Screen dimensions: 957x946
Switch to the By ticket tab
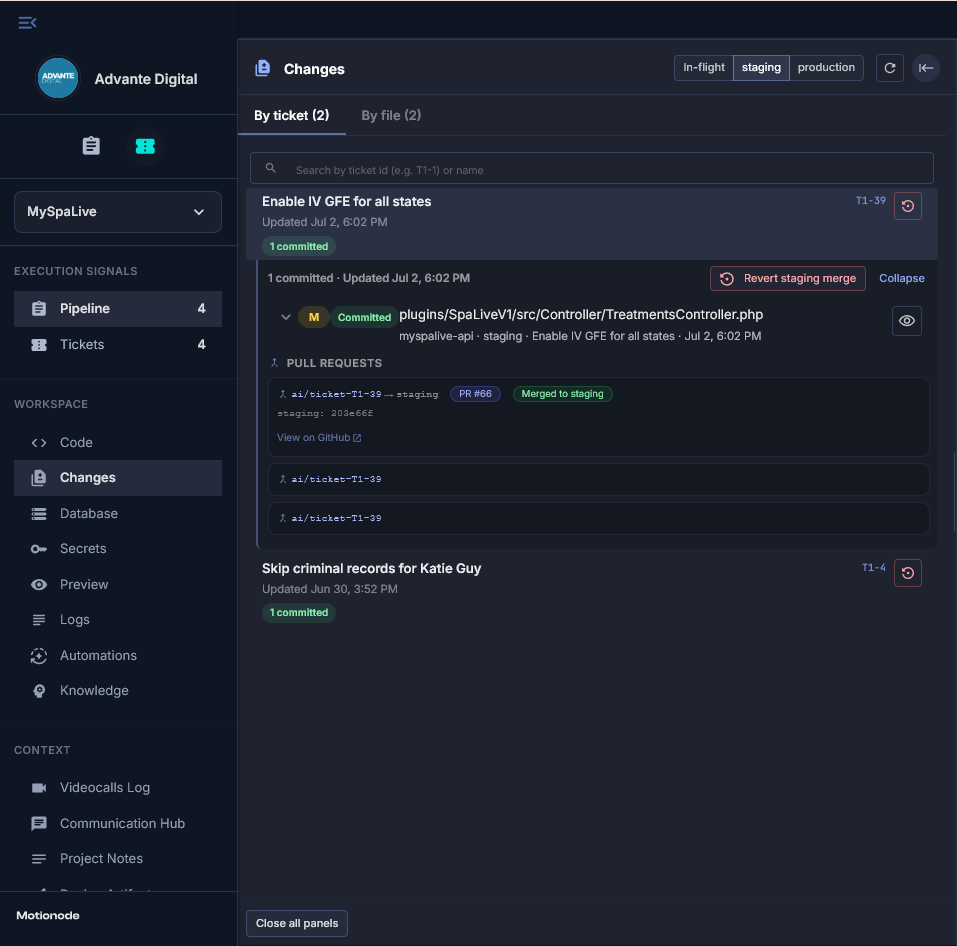(x=292, y=115)
